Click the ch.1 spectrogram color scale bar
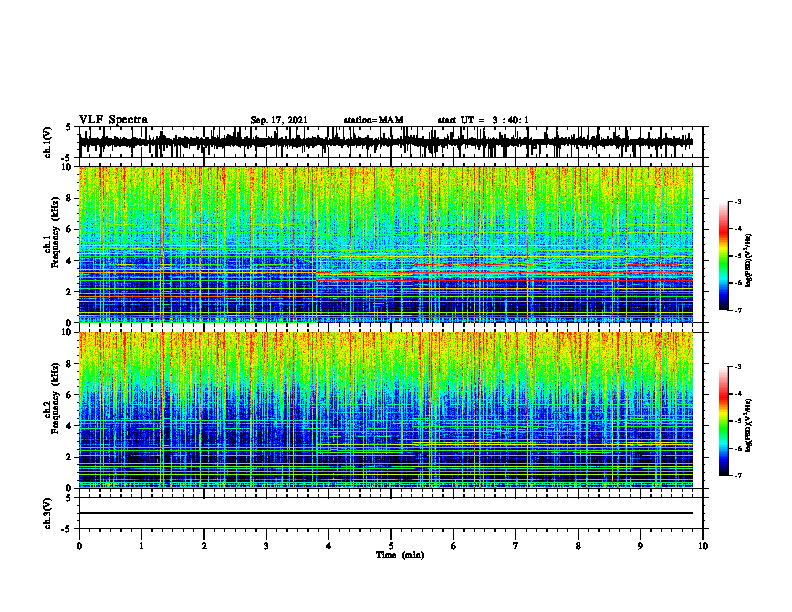This screenshot has height=612, width=792. [x=723, y=256]
